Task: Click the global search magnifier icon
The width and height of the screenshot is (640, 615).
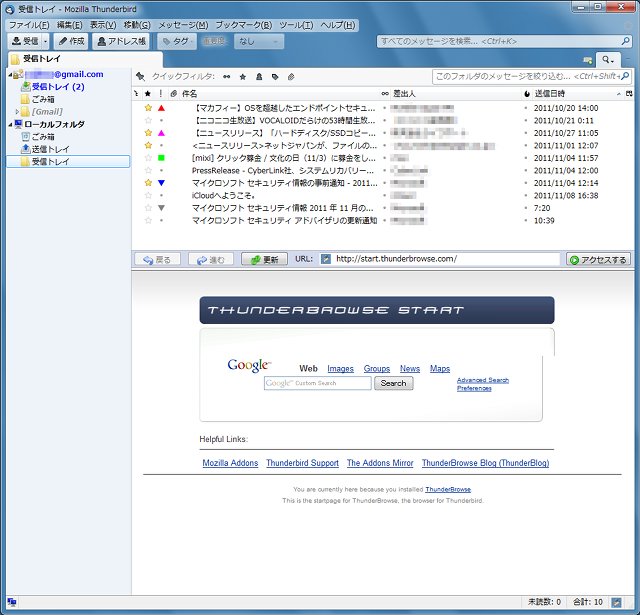Action: pyautogui.click(x=625, y=41)
